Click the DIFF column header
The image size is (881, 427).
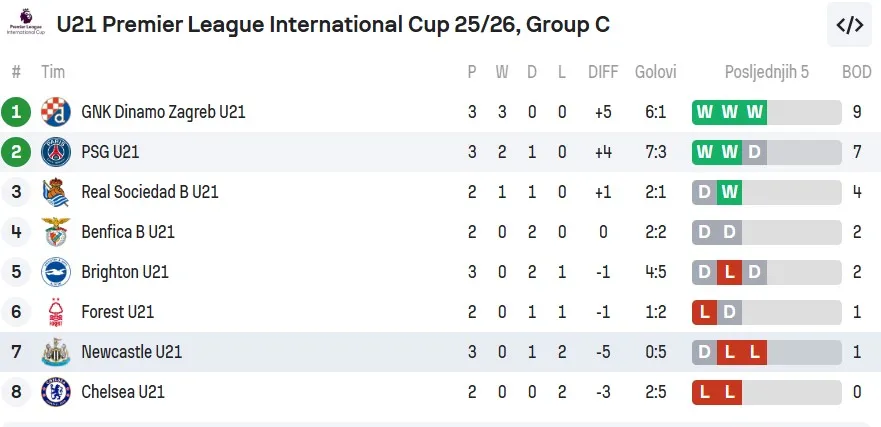point(603,72)
